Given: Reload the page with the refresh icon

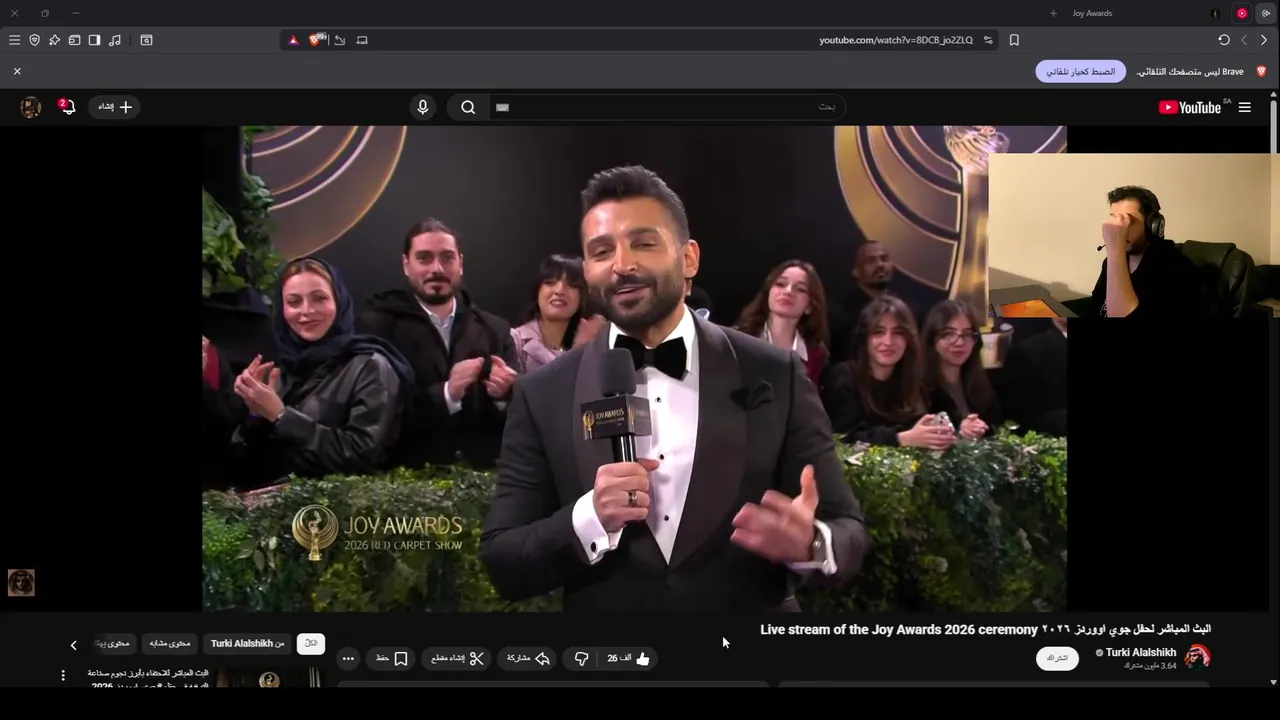Looking at the screenshot, I should [1224, 40].
